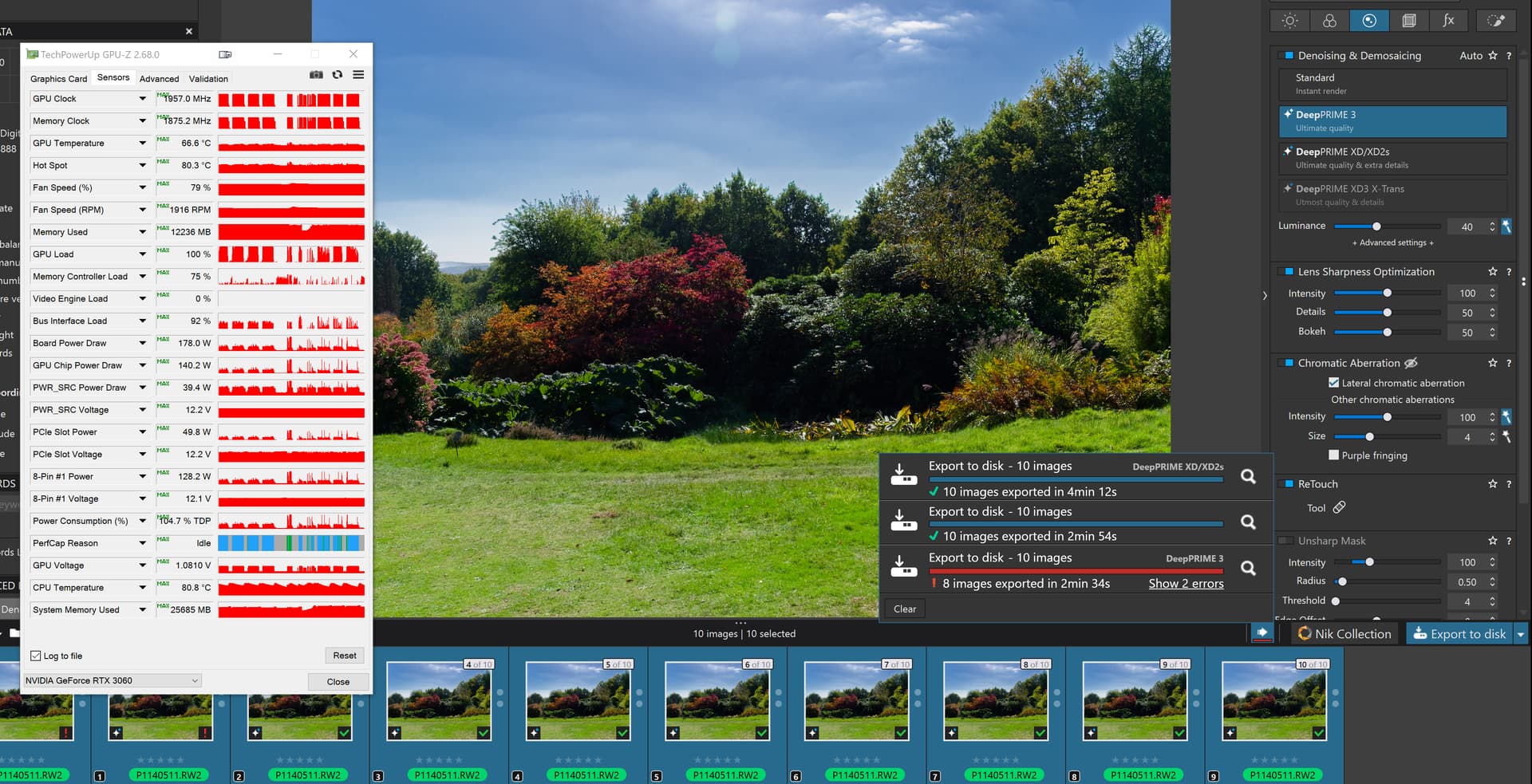Screen dimensions: 1532x784
Task: Select the ReTouch bandage tool
Action: (1339, 507)
